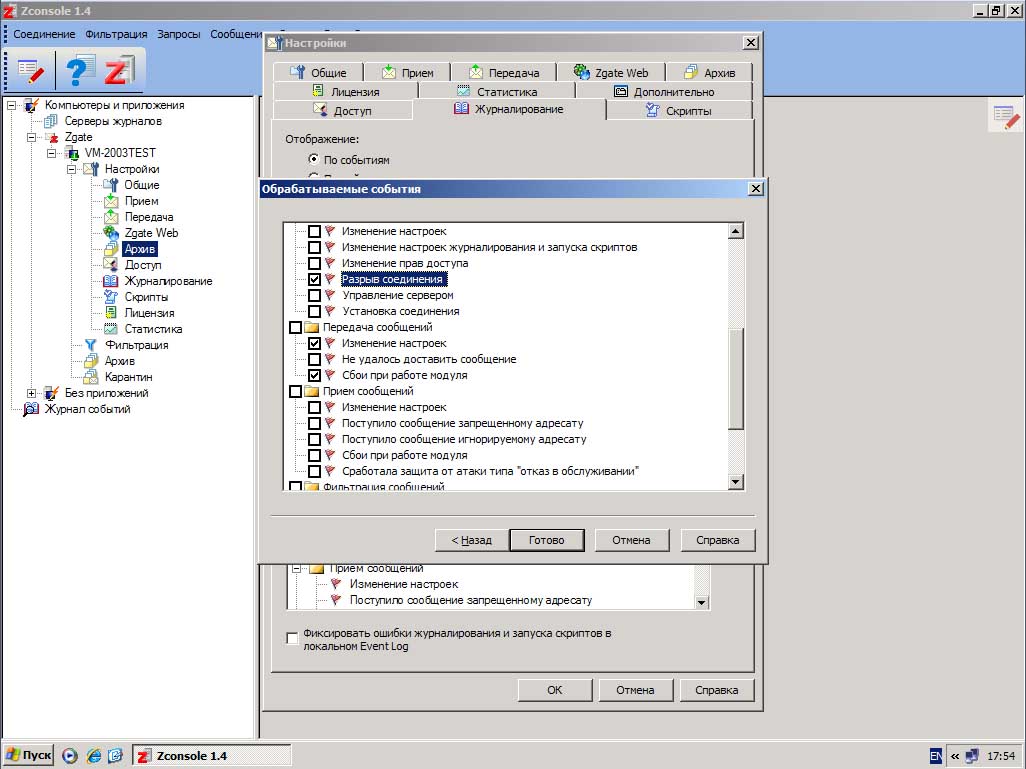The width and height of the screenshot is (1026, 769).
Task: Click the Статистика chart icon in tree
Action: point(111,329)
